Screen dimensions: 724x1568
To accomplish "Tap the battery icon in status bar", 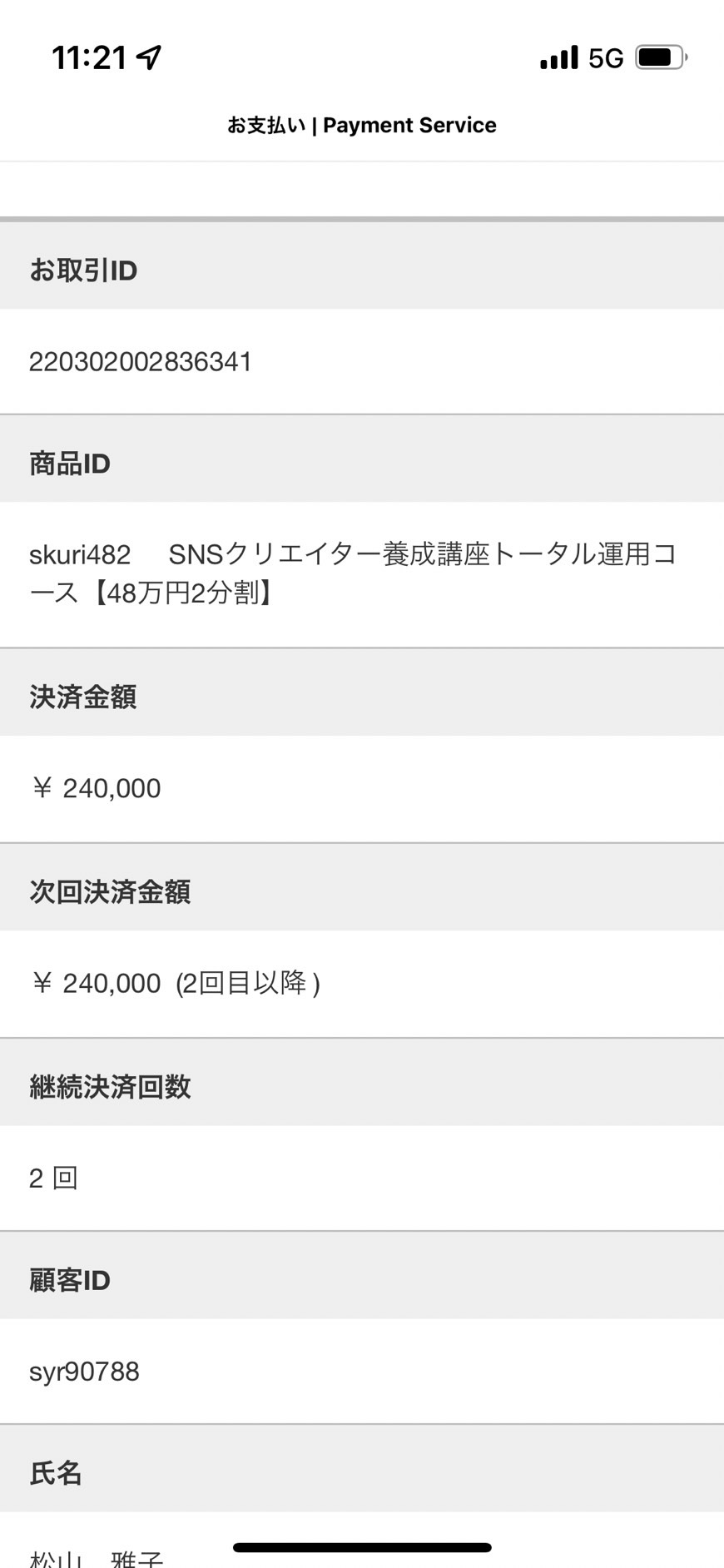I will (x=662, y=57).
